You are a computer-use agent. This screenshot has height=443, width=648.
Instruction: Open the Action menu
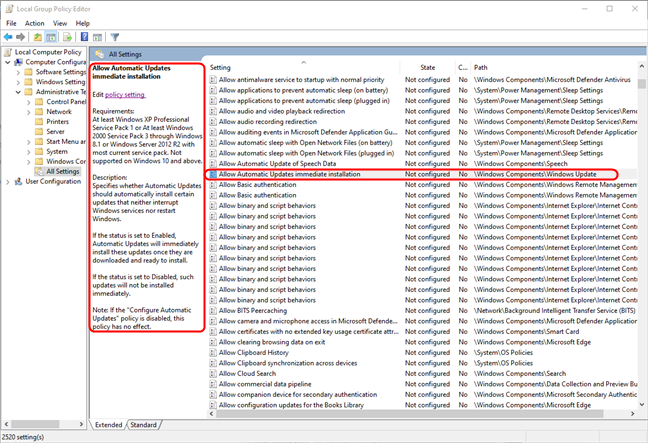[34, 24]
